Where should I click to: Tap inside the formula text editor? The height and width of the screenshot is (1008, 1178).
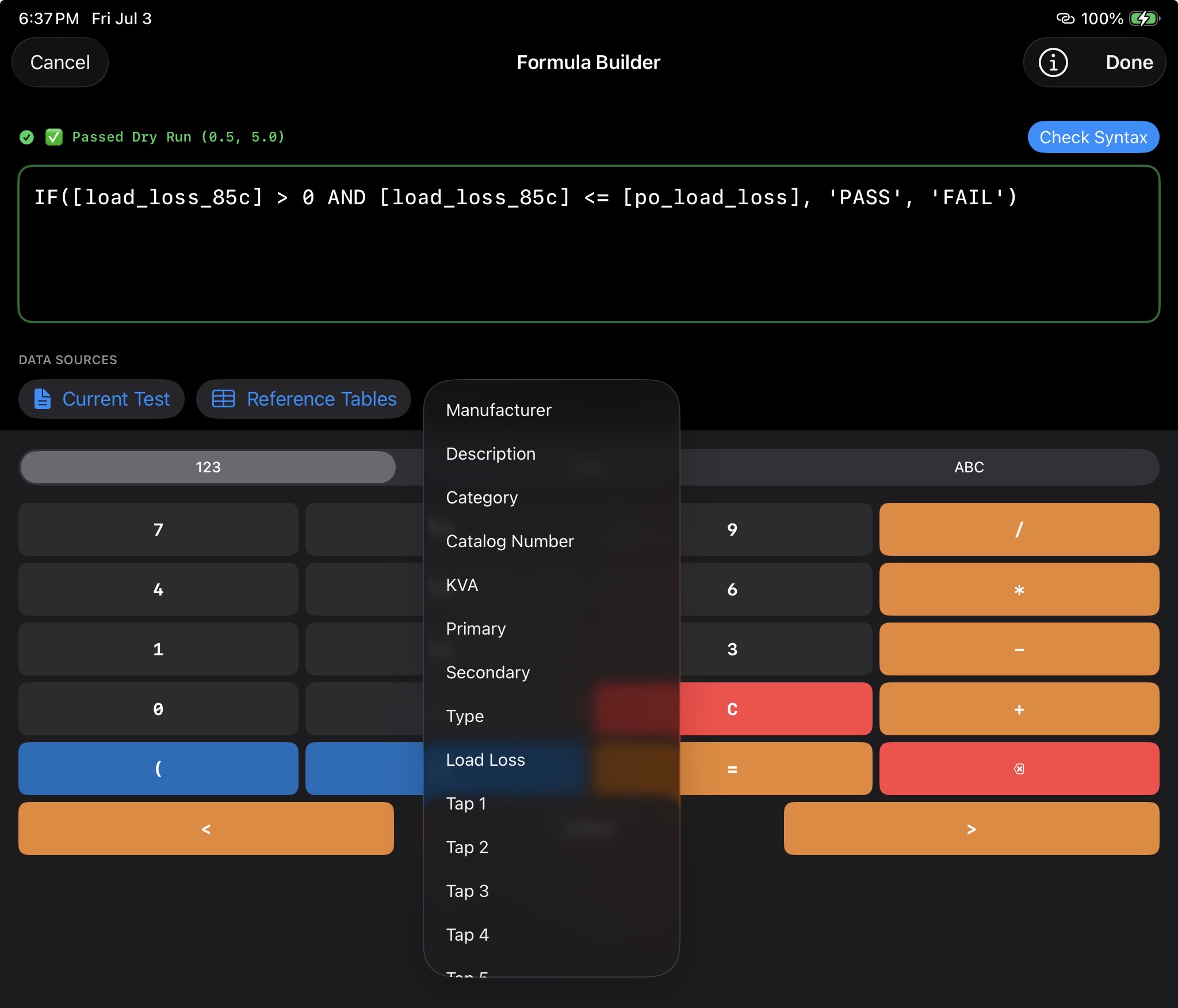click(x=588, y=244)
